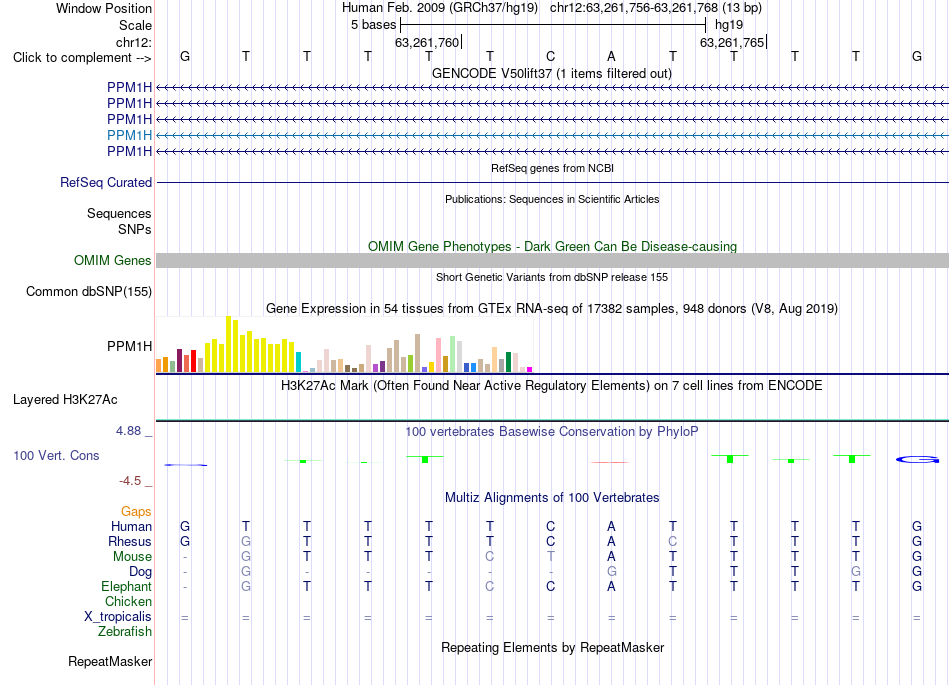Screen dimensions: 950x685
Task: Click the GTEx Gene Expression track title
Action: 552,308
